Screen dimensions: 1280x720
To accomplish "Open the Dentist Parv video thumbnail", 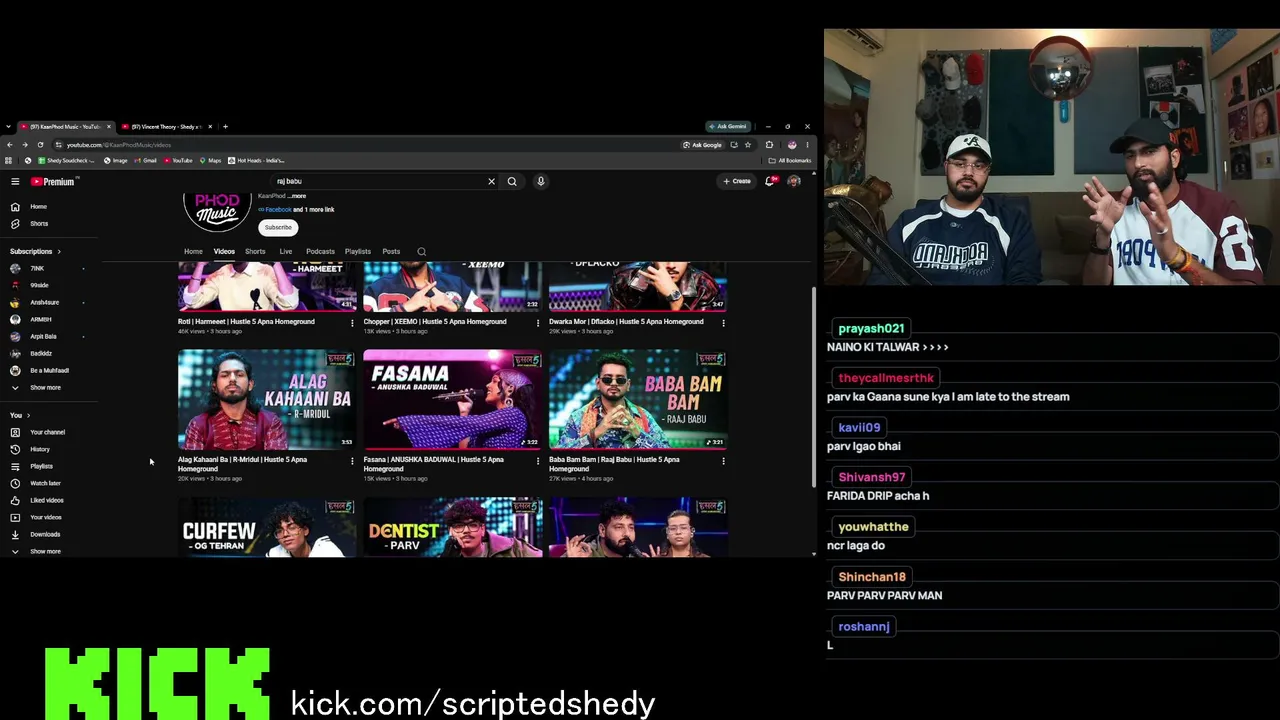I will tap(453, 527).
